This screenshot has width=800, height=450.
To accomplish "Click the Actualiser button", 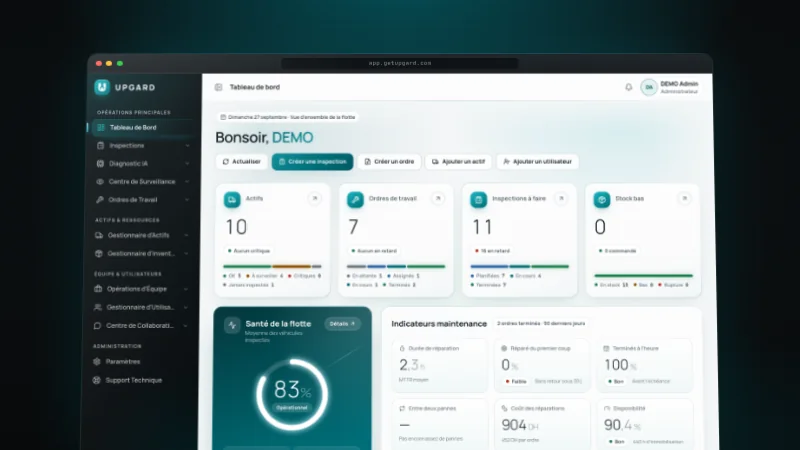I will pyautogui.click(x=241, y=162).
